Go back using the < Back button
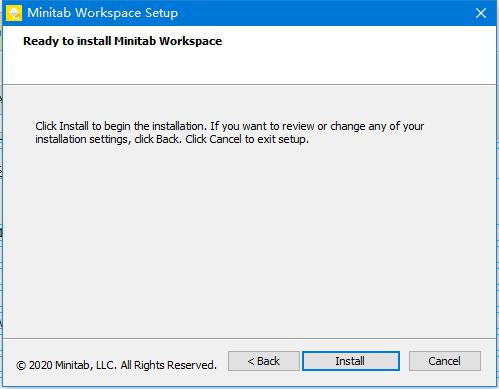 pyautogui.click(x=263, y=361)
